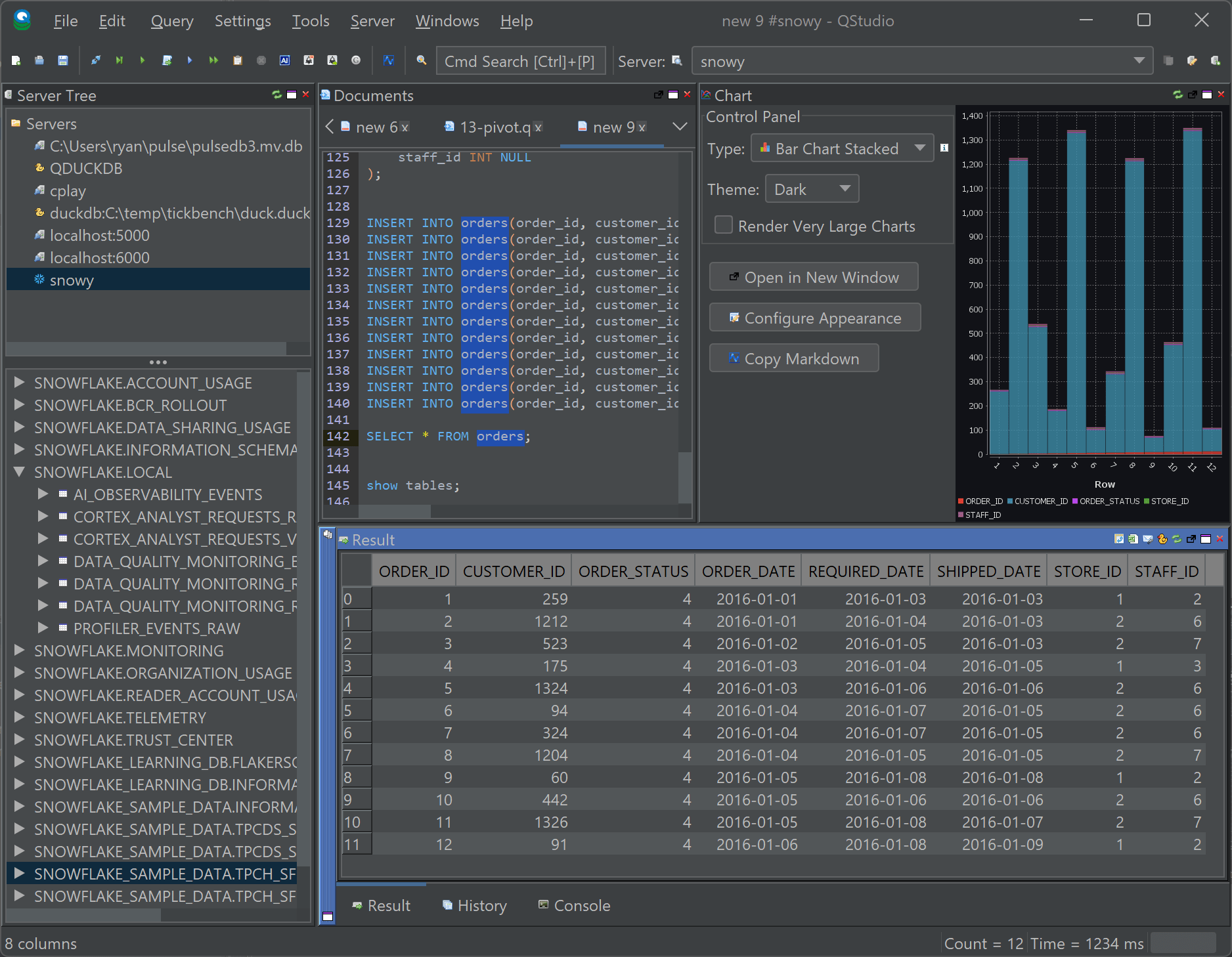This screenshot has width=1232, height=957.
Task: Click the green refresh icon in Chart panel
Action: pos(1177,95)
